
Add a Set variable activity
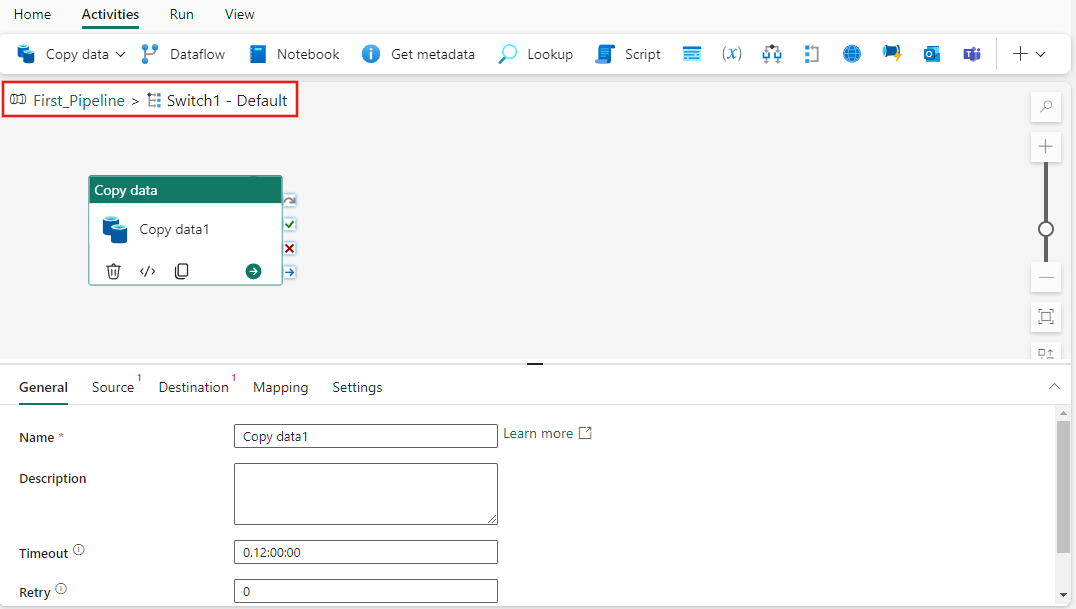click(731, 54)
